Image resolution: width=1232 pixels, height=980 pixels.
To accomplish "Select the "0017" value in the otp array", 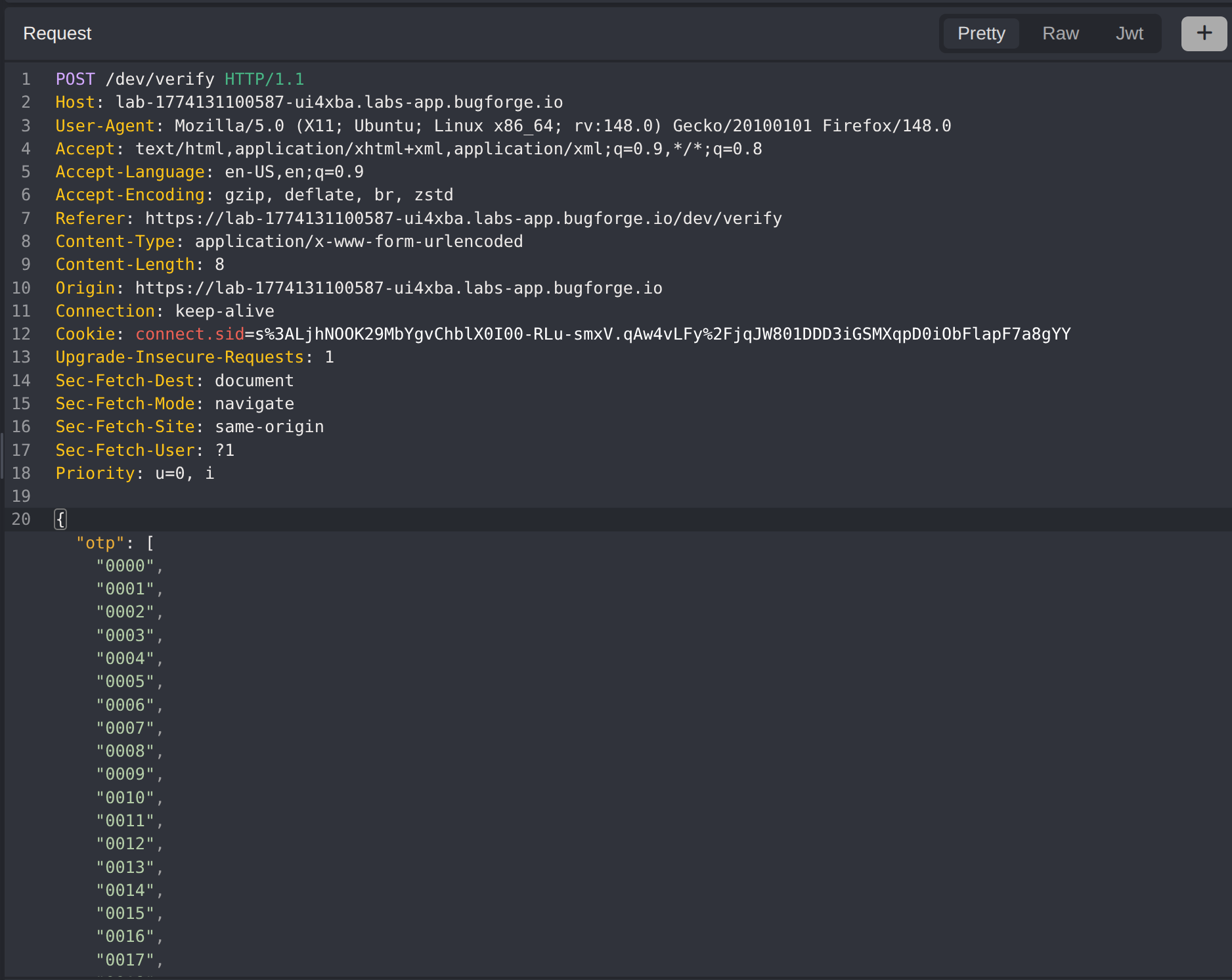I will coord(129,959).
